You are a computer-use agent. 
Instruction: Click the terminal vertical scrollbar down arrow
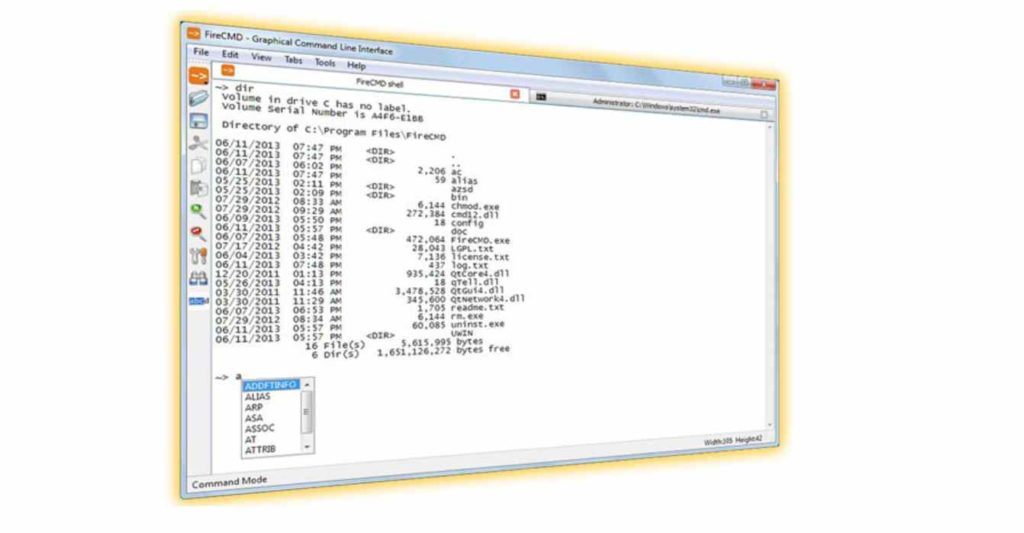coord(770,425)
